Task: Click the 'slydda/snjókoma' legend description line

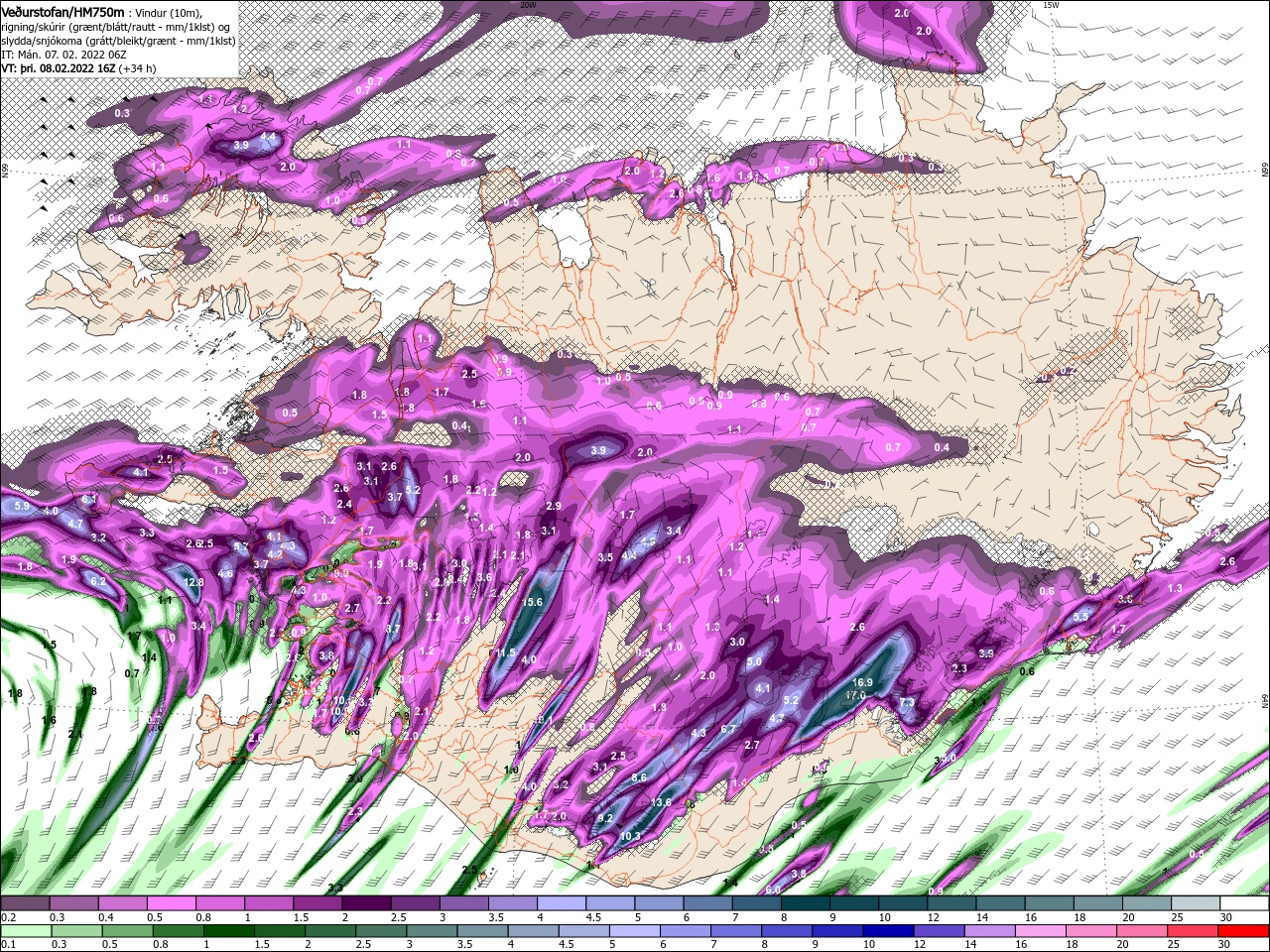Action: tap(118, 40)
